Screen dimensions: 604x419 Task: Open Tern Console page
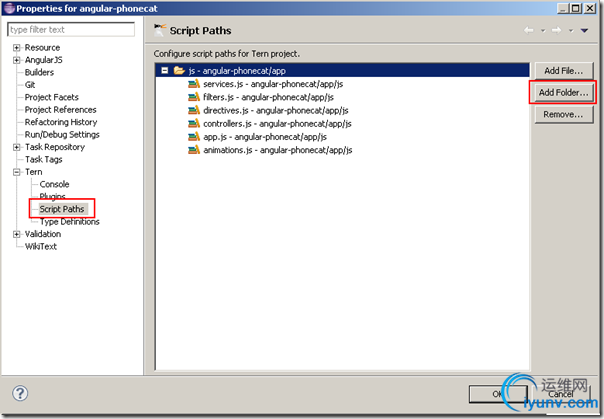pos(54,184)
